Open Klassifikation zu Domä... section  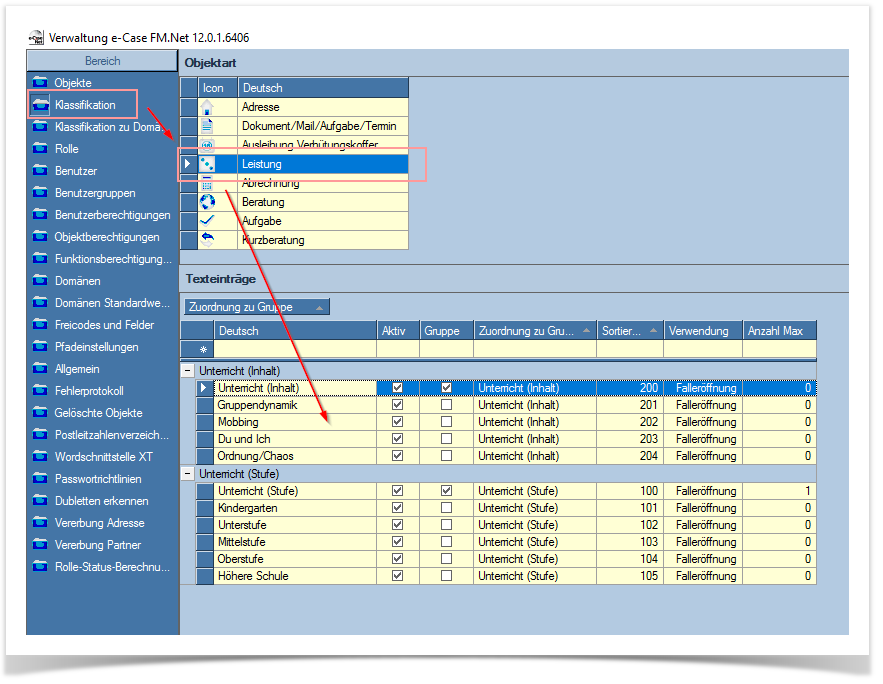[108, 127]
